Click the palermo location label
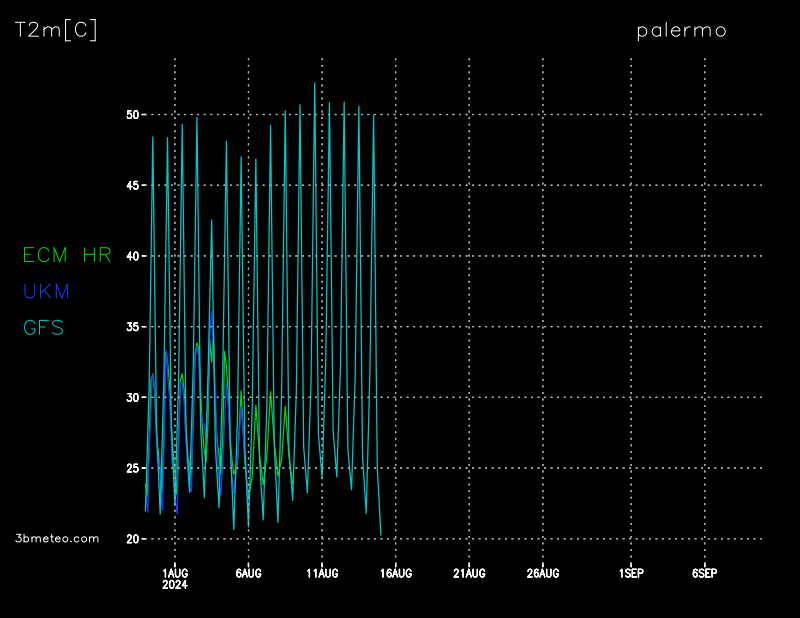The width and height of the screenshot is (800, 618). [681, 31]
